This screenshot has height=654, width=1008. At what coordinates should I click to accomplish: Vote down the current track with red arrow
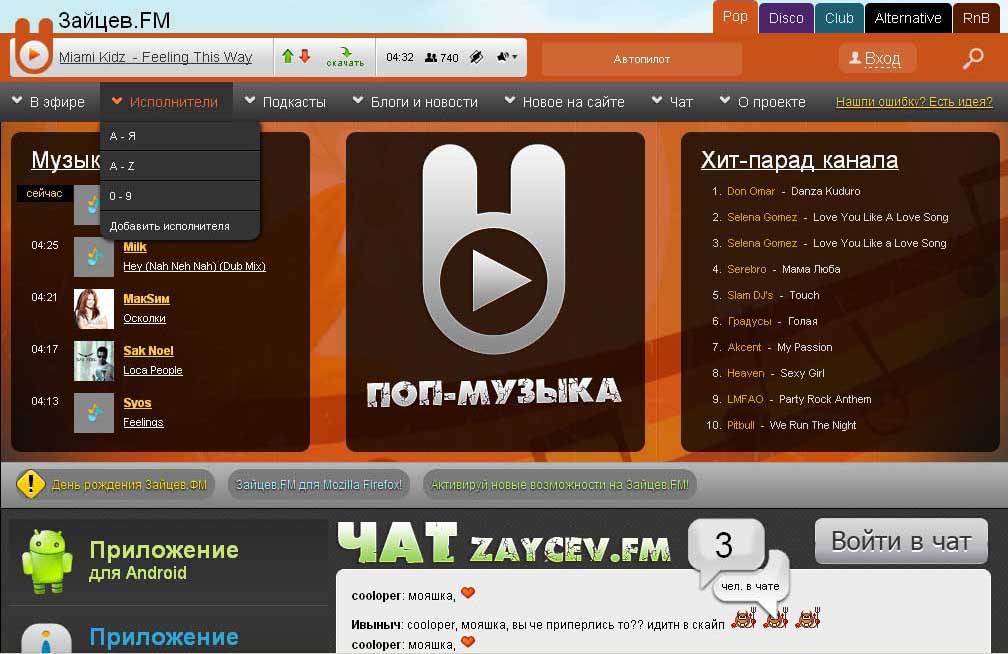pyautogui.click(x=305, y=56)
